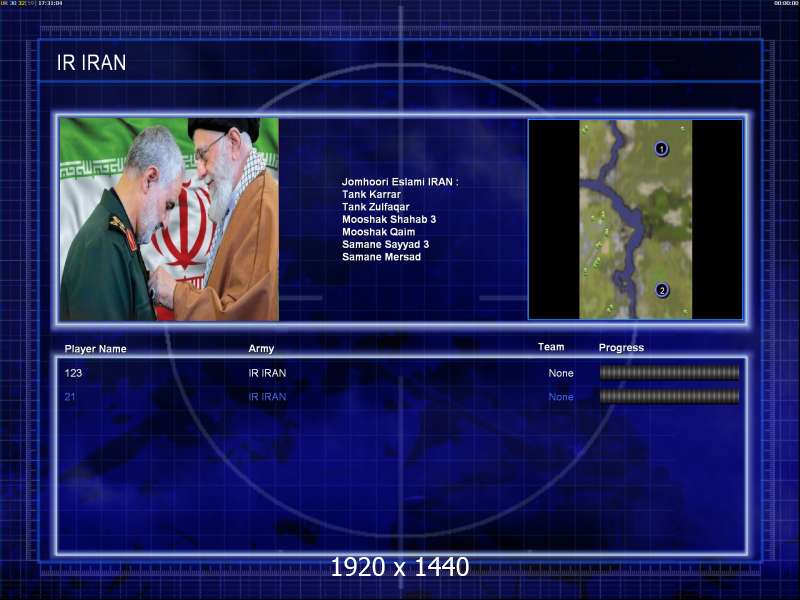Click team None for player 21
This screenshot has width=800, height=600.
point(561,396)
